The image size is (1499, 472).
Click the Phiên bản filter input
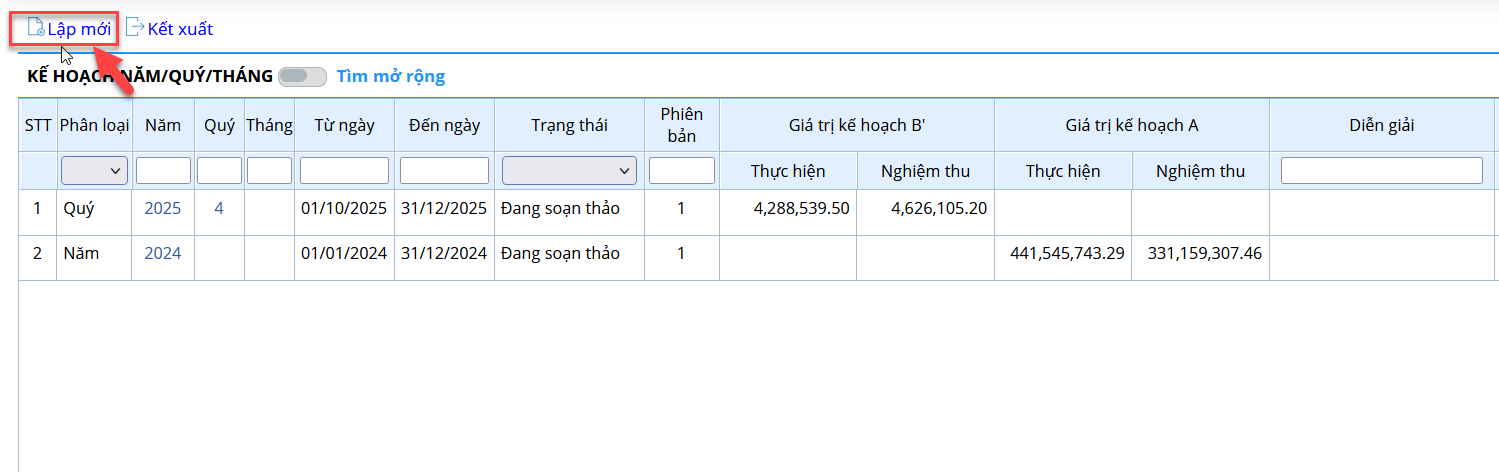pyautogui.click(x=681, y=171)
